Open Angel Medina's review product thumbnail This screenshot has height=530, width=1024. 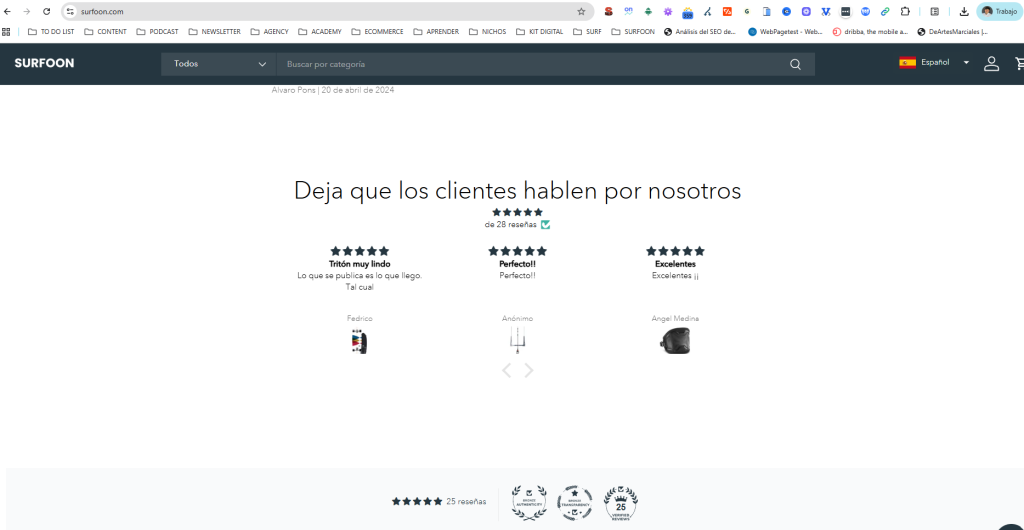(x=675, y=341)
